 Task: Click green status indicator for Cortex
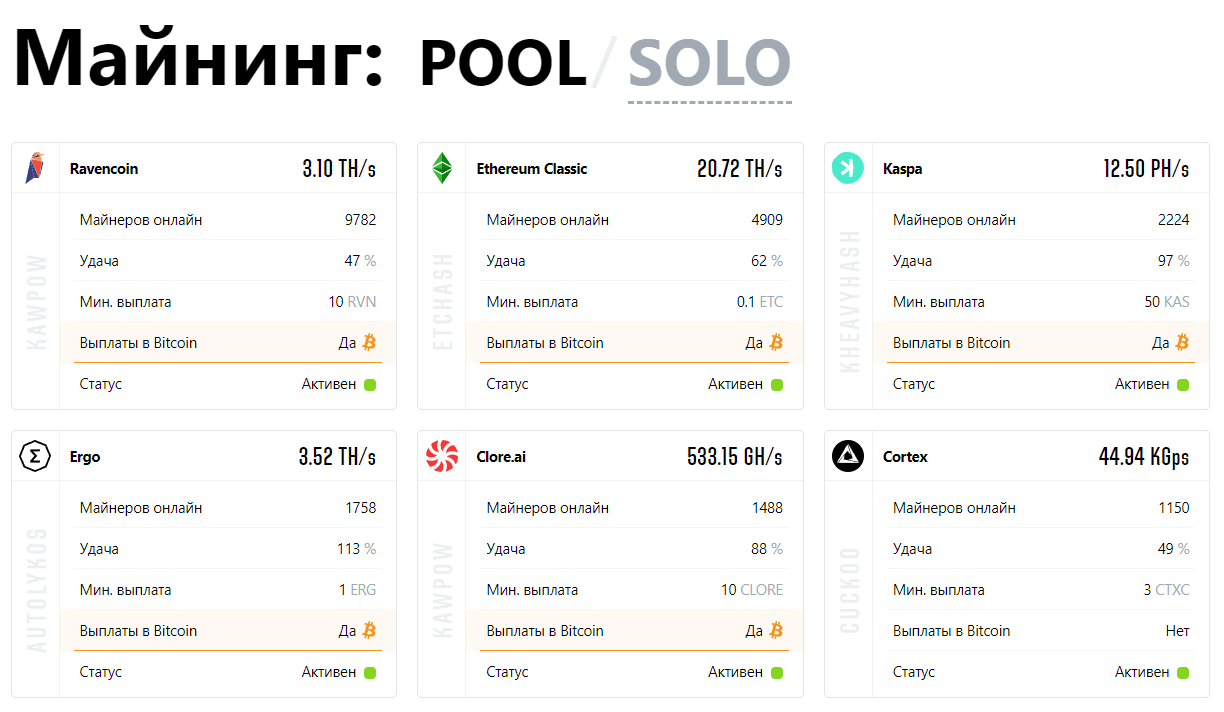1183,672
